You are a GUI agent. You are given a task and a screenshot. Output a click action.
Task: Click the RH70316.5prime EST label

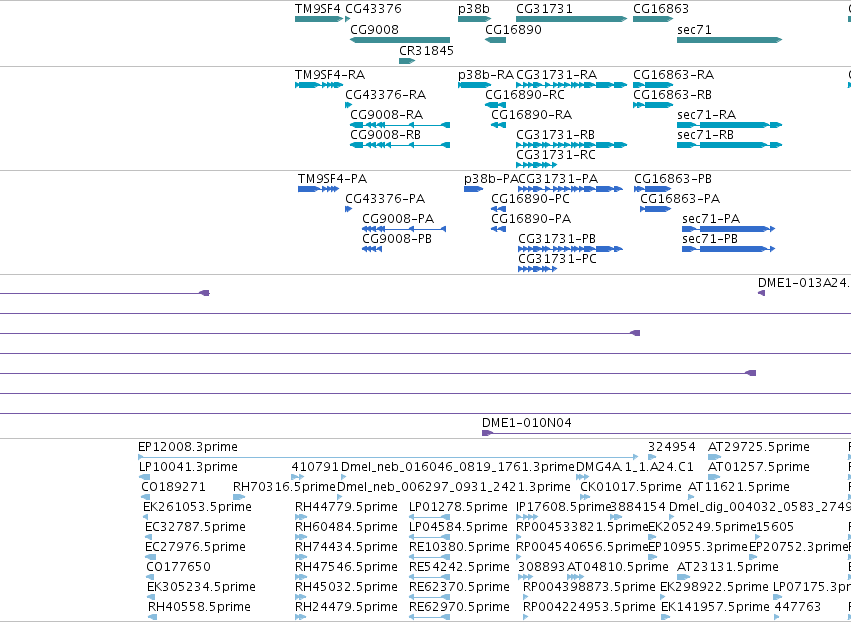[284, 487]
